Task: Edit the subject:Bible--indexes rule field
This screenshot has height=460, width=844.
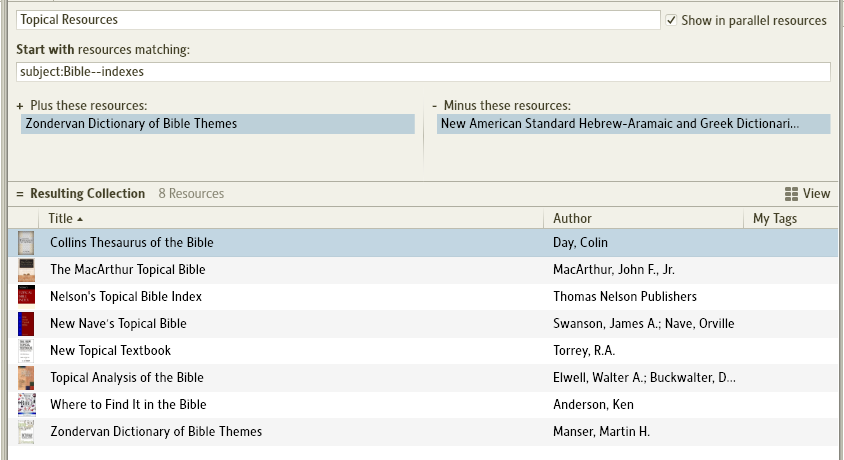Action: [423, 72]
